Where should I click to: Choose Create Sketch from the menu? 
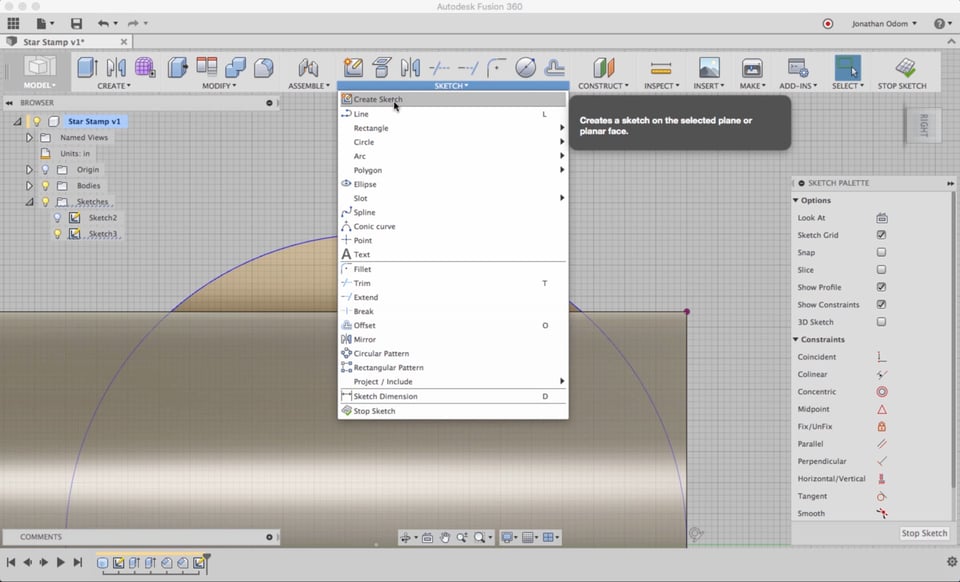(453, 99)
